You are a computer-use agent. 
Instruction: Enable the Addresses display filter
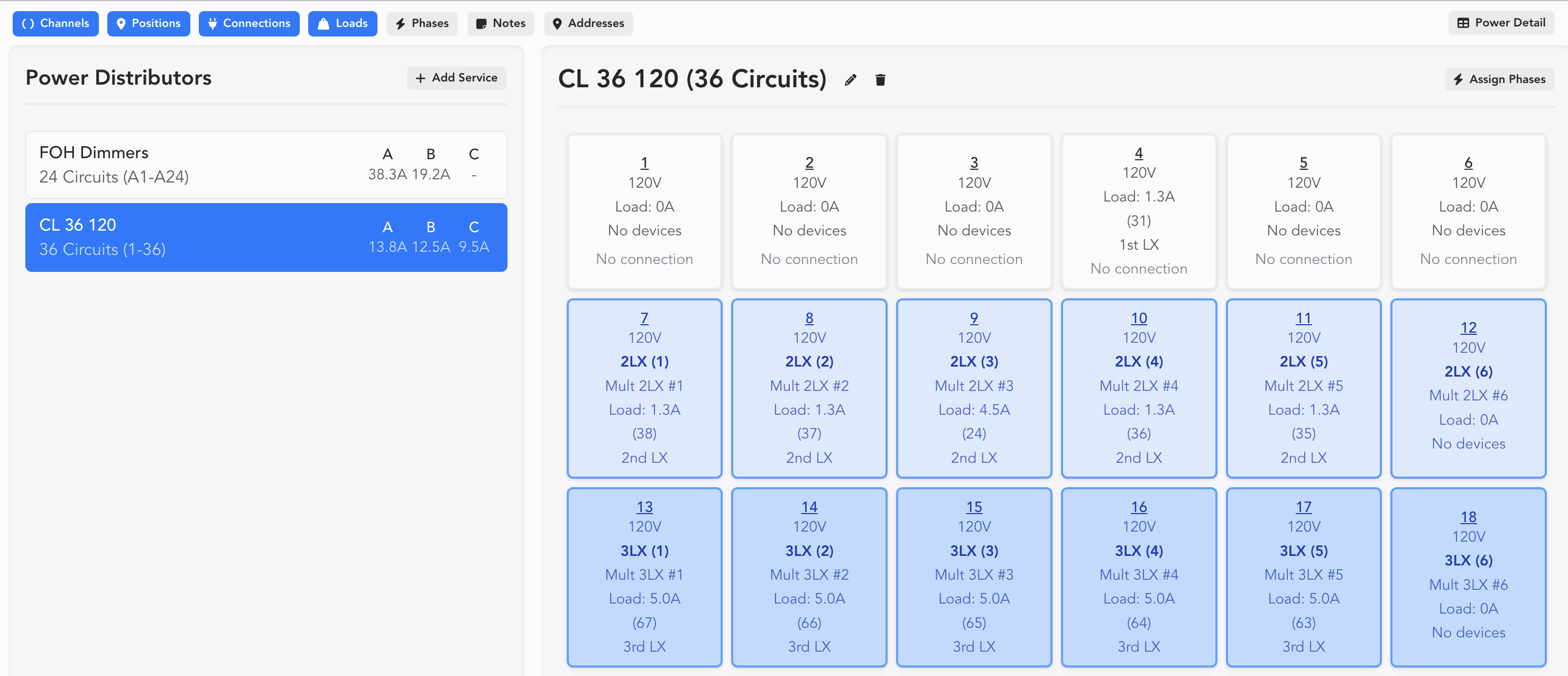pyautogui.click(x=588, y=23)
